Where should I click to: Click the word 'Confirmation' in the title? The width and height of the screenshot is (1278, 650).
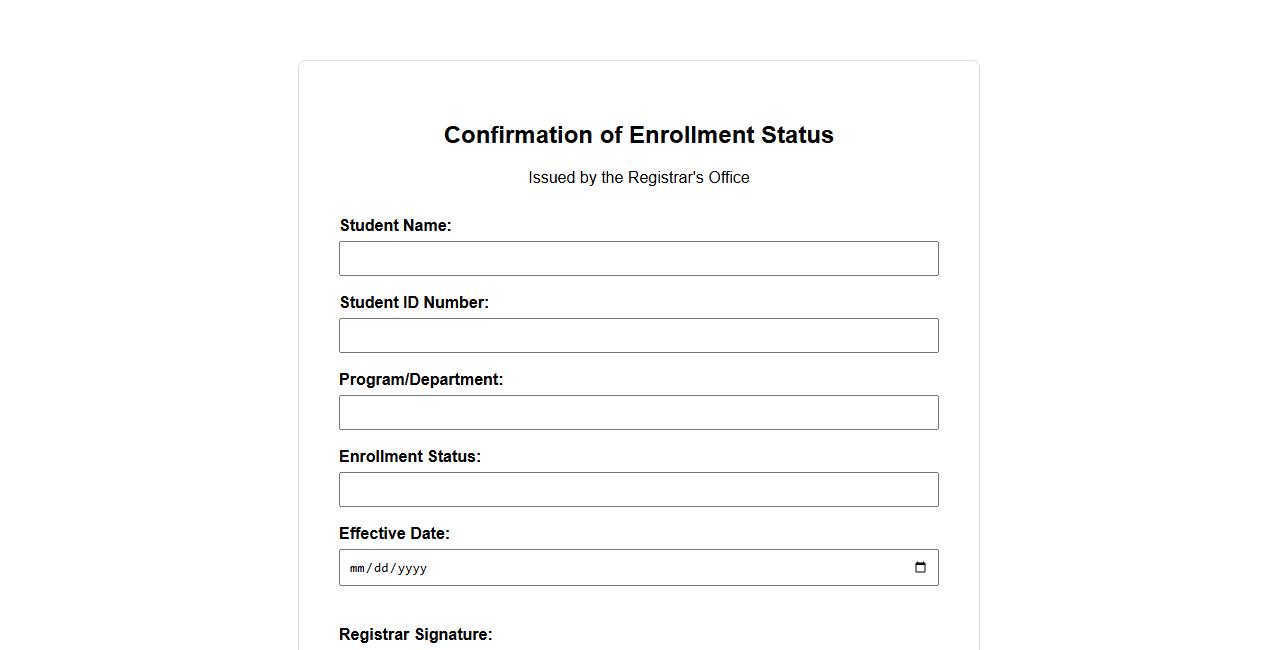click(x=518, y=135)
